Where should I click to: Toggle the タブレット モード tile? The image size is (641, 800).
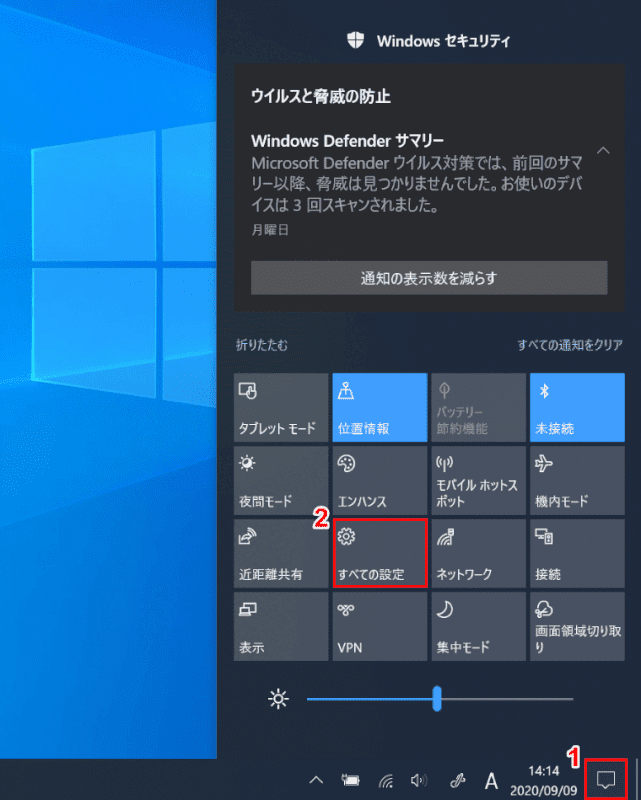click(x=281, y=407)
